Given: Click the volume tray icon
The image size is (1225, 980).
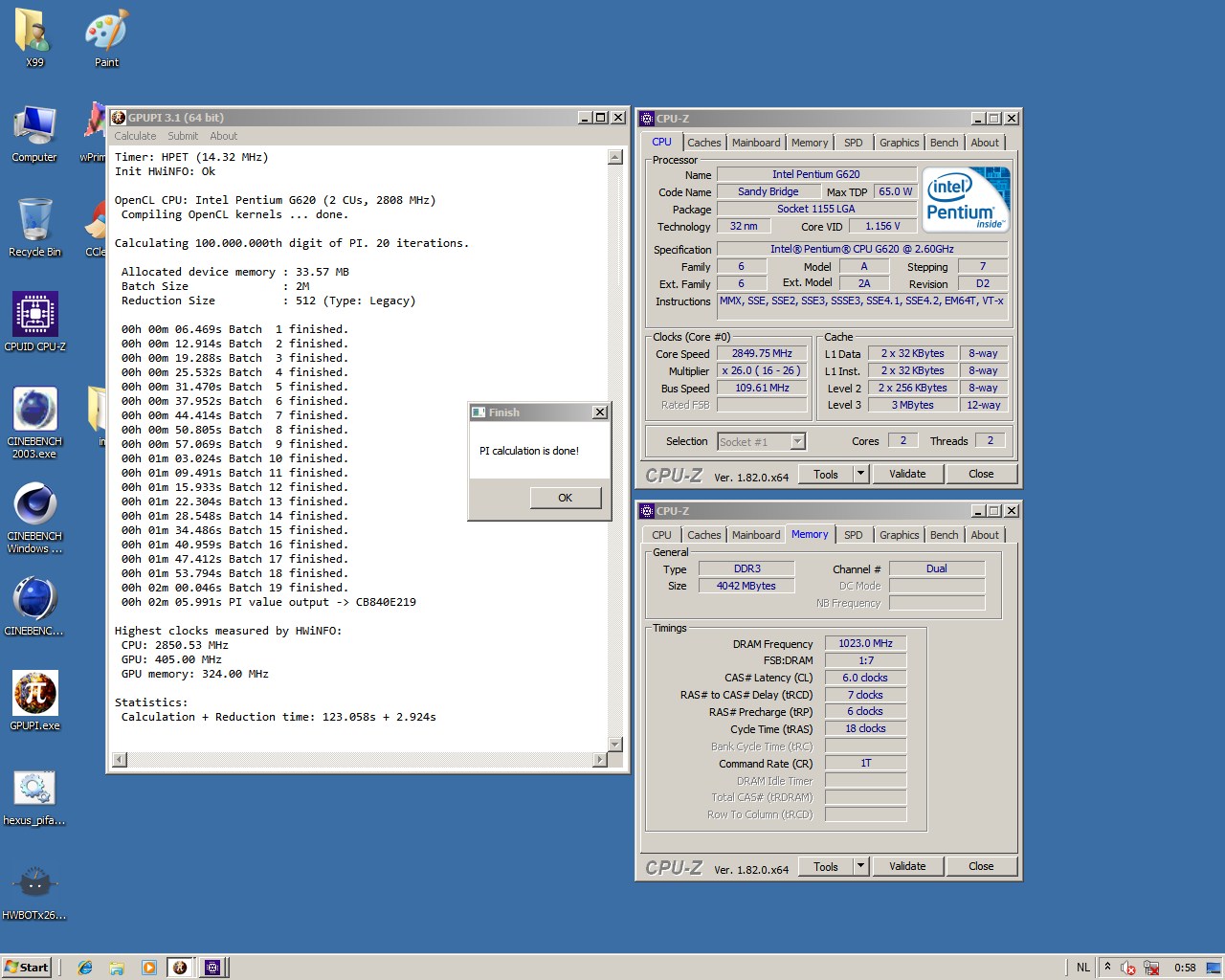Looking at the screenshot, I should pyautogui.click(x=1128, y=968).
